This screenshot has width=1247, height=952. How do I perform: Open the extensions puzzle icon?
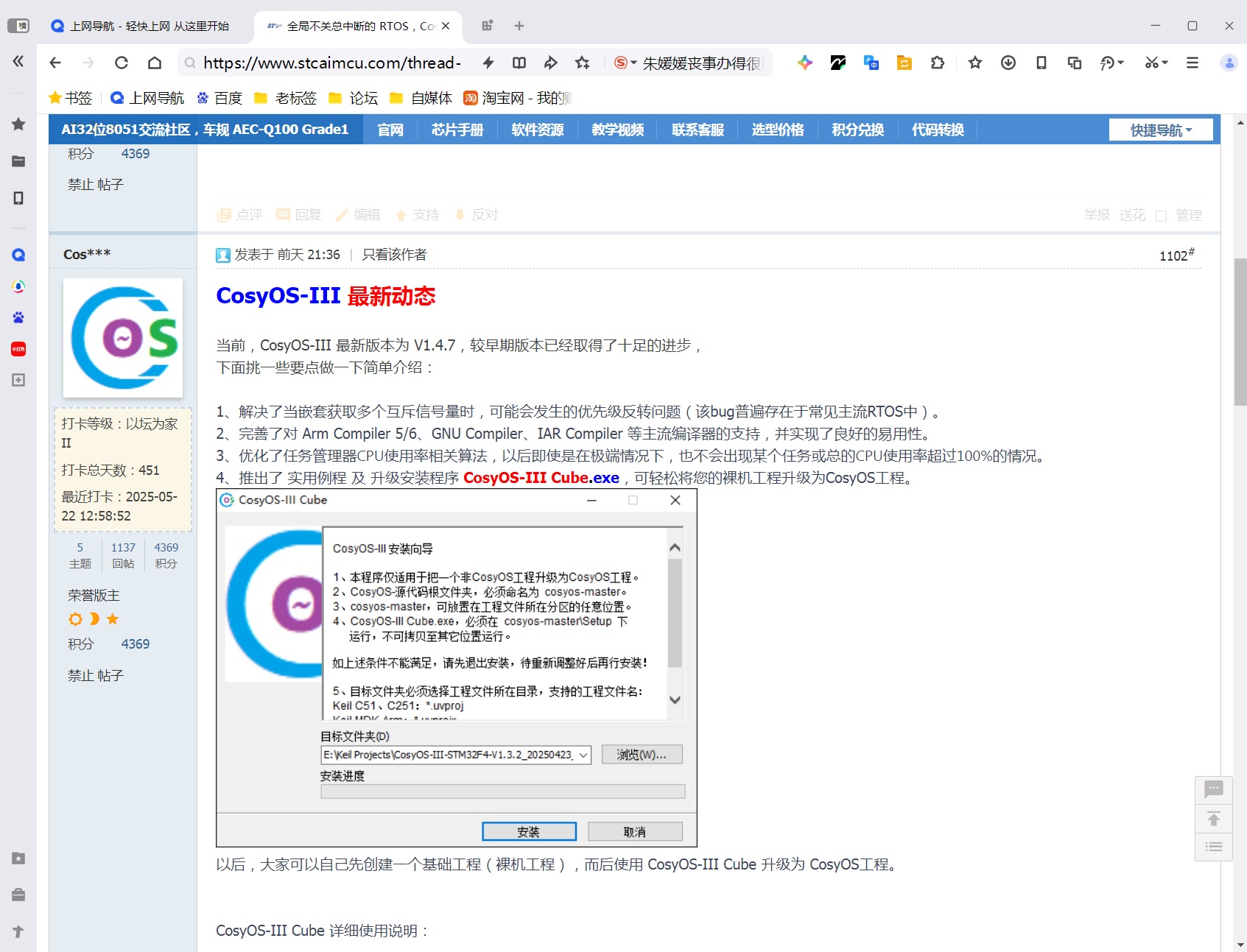pos(938,63)
